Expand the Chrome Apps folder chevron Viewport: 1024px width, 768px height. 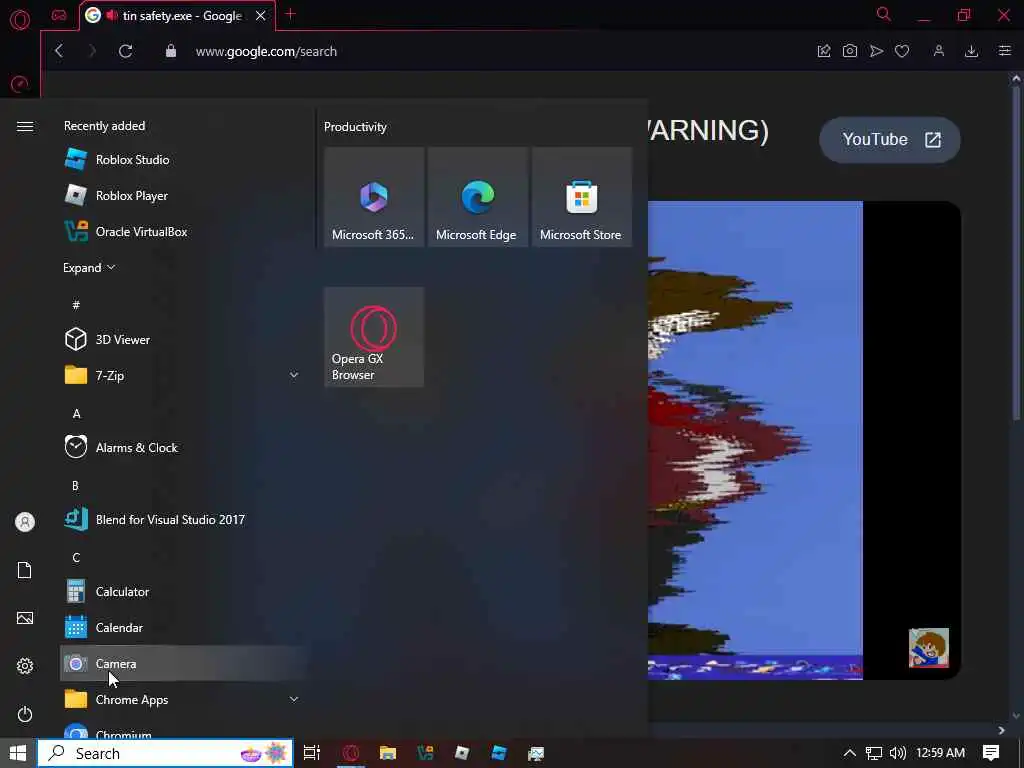pyautogui.click(x=294, y=699)
